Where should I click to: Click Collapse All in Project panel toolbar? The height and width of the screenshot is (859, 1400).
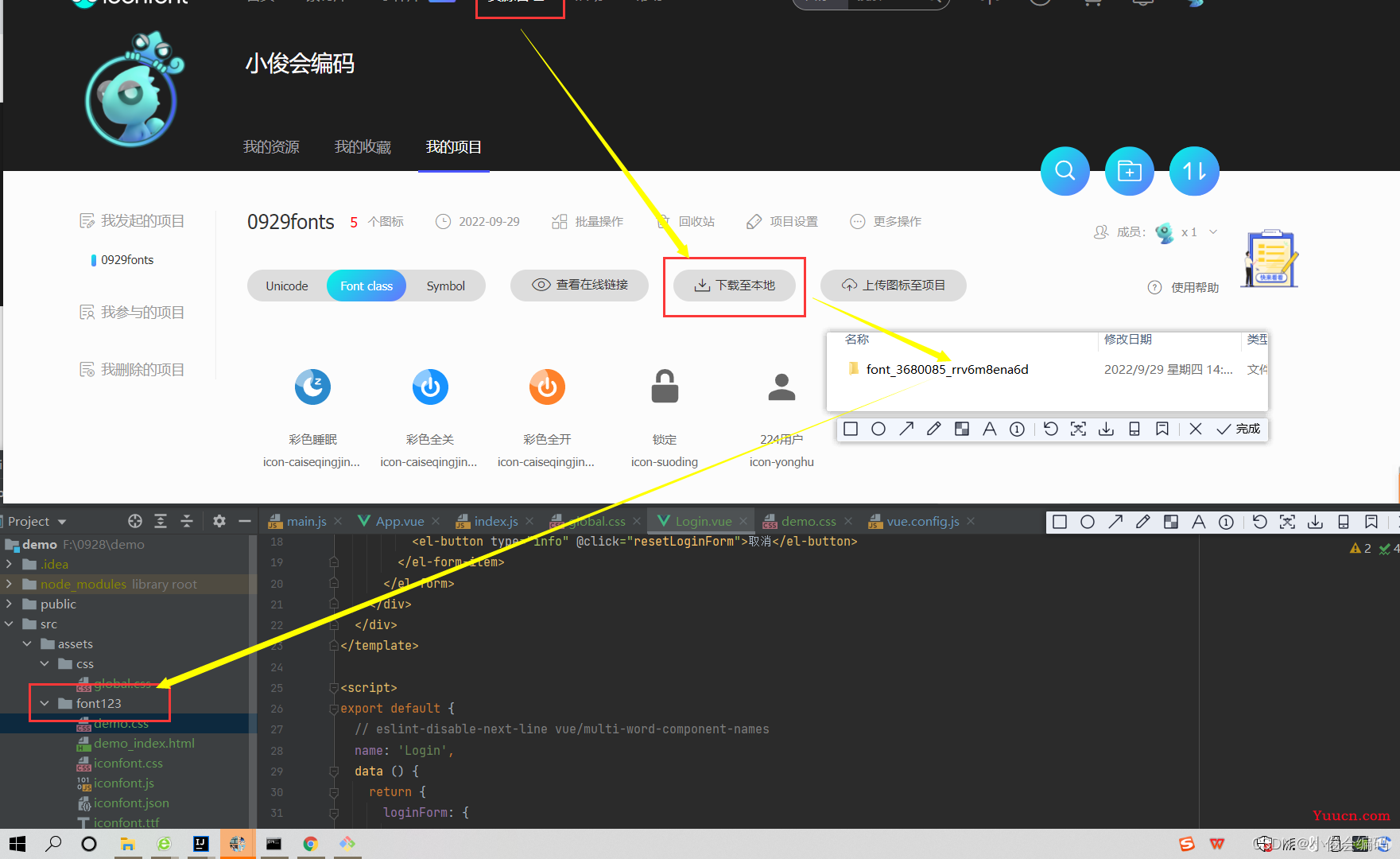187,521
